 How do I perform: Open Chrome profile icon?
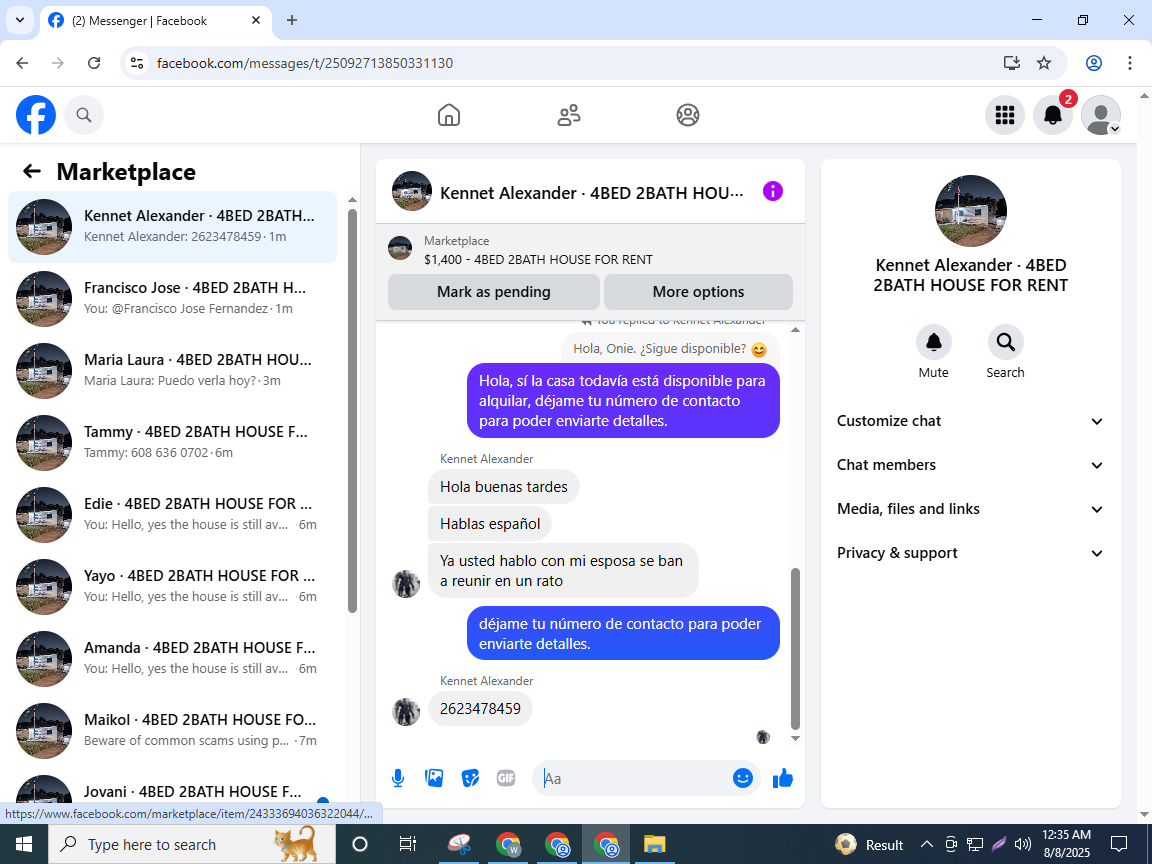(x=1094, y=63)
